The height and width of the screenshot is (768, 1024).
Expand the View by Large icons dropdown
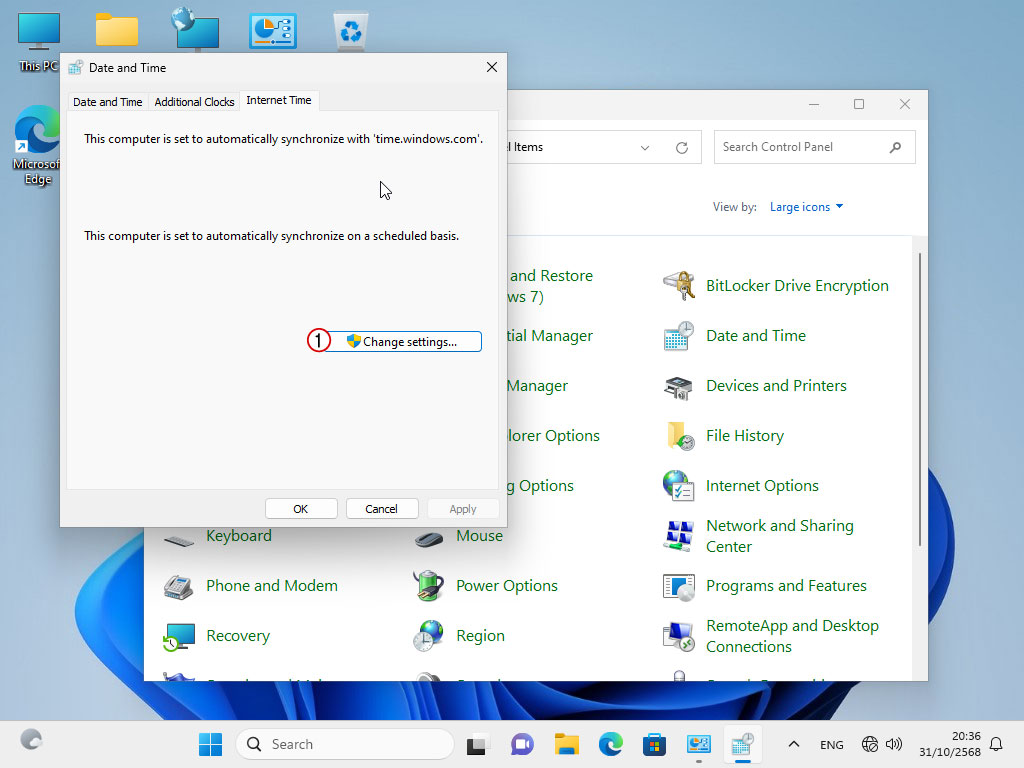click(x=807, y=207)
